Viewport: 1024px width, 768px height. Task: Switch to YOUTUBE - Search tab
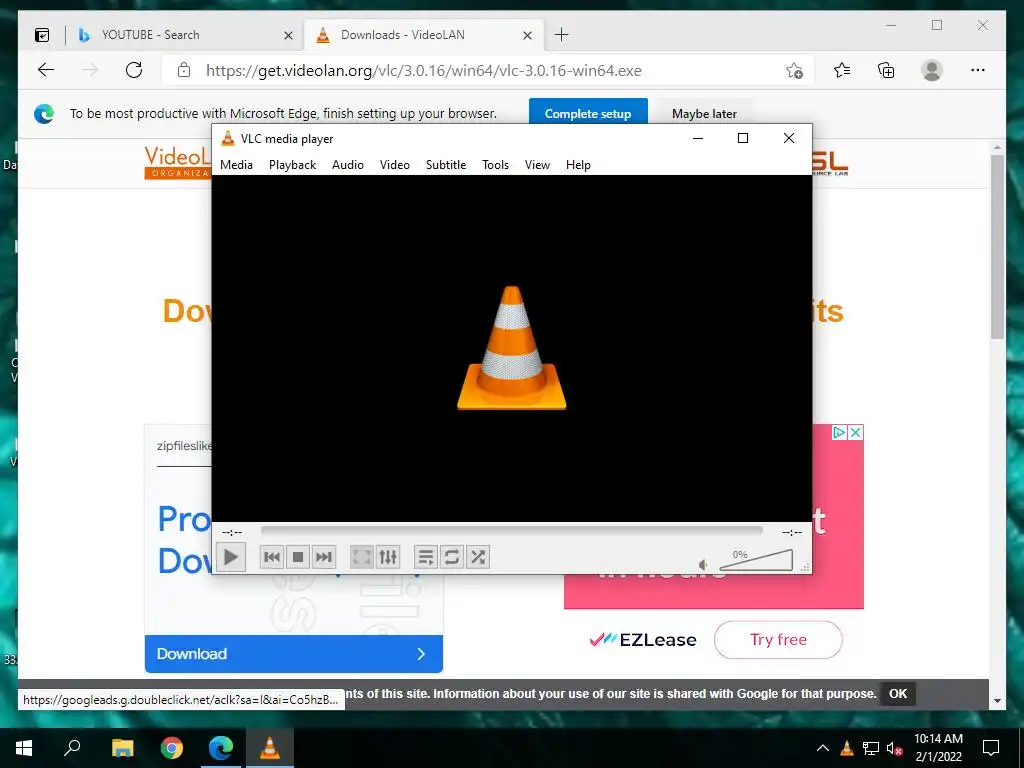[186, 35]
